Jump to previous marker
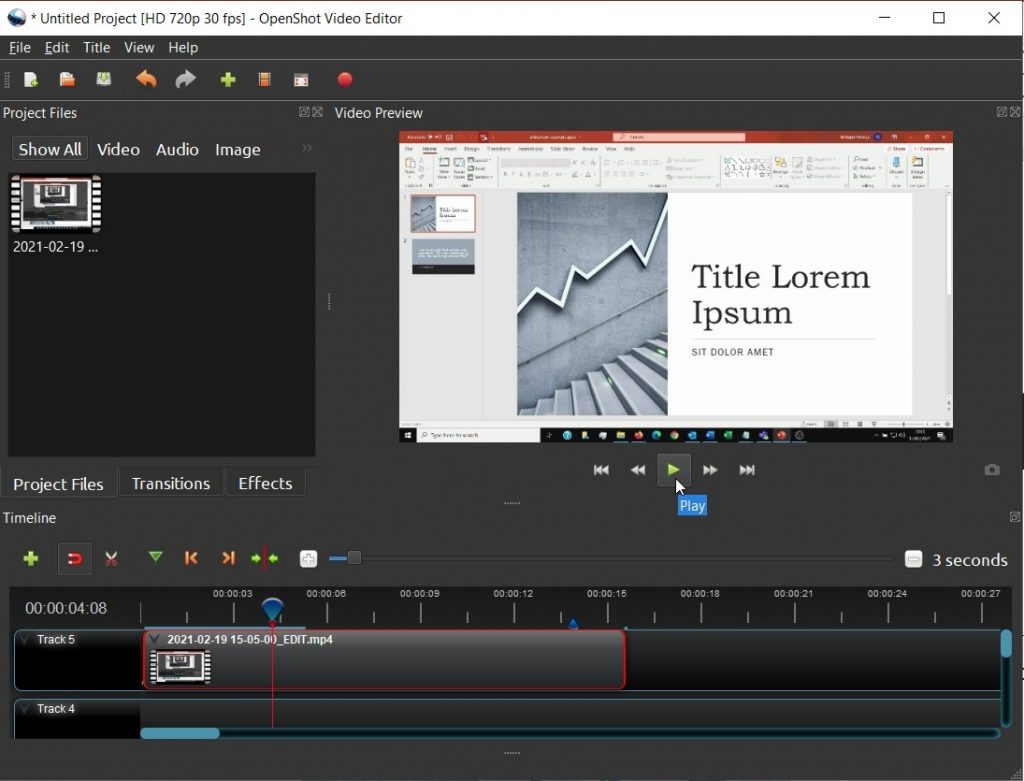This screenshot has height=781, width=1024. [x=191, y=558]
